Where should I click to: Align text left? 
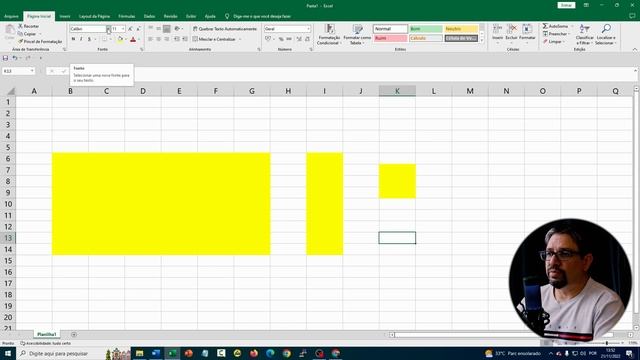pyautogui.click(x=151, y=39)
